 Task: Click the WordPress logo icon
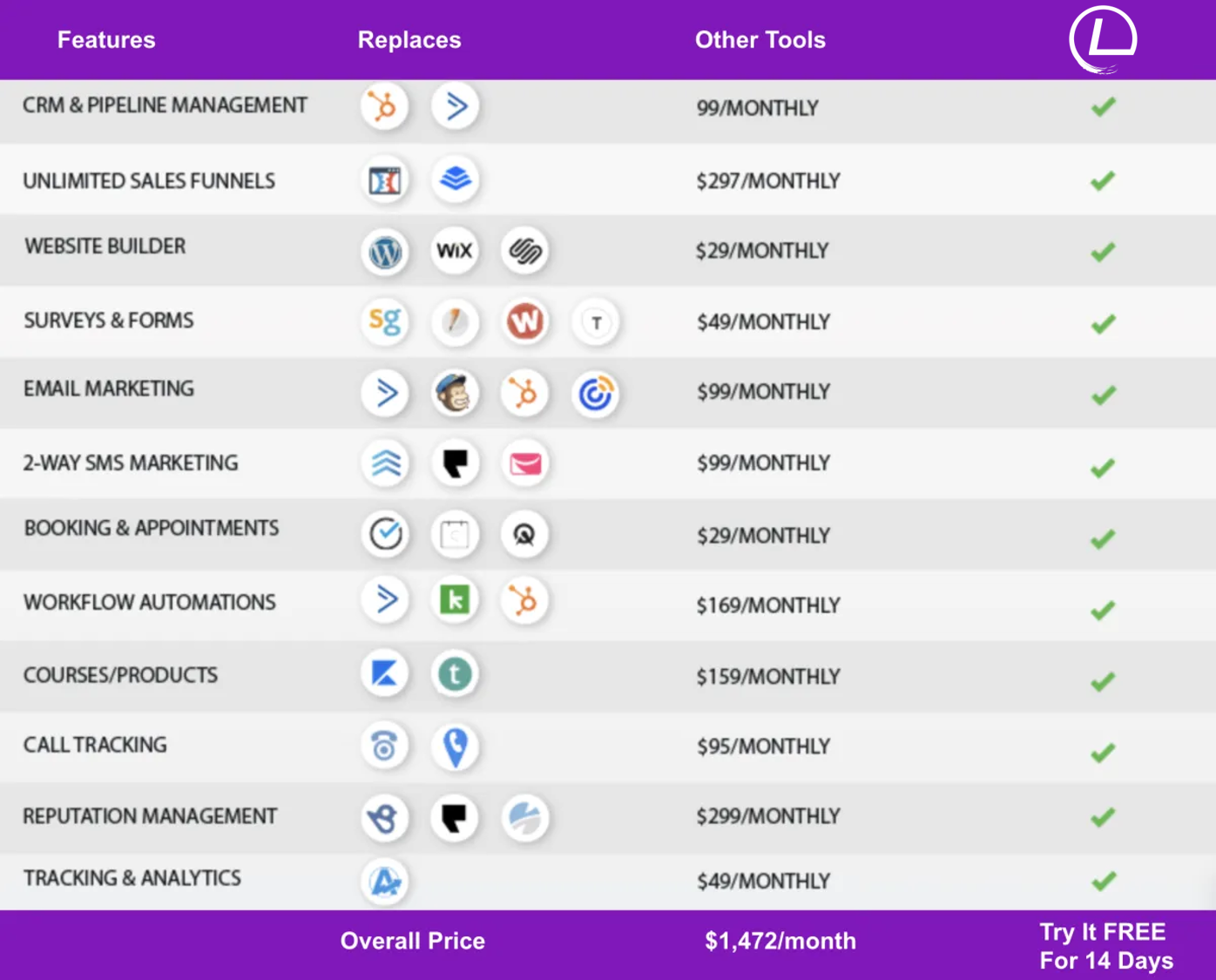[384, 252]
